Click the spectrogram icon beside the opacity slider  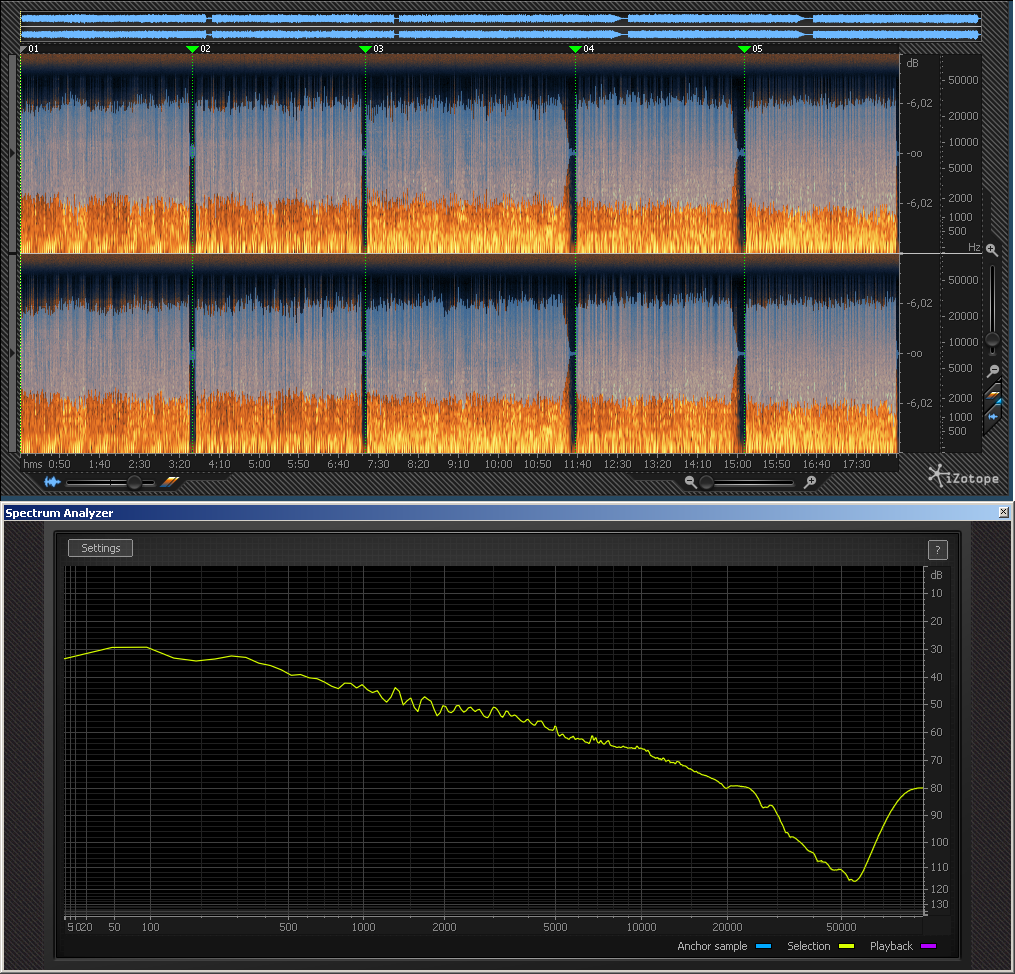(170, 482)
